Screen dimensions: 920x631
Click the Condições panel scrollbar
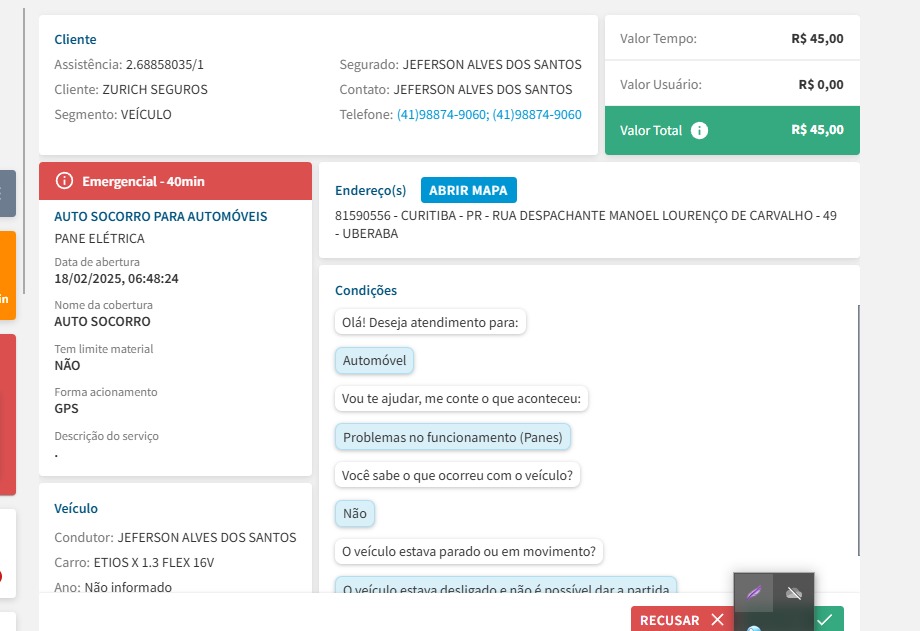pos(858,430)
